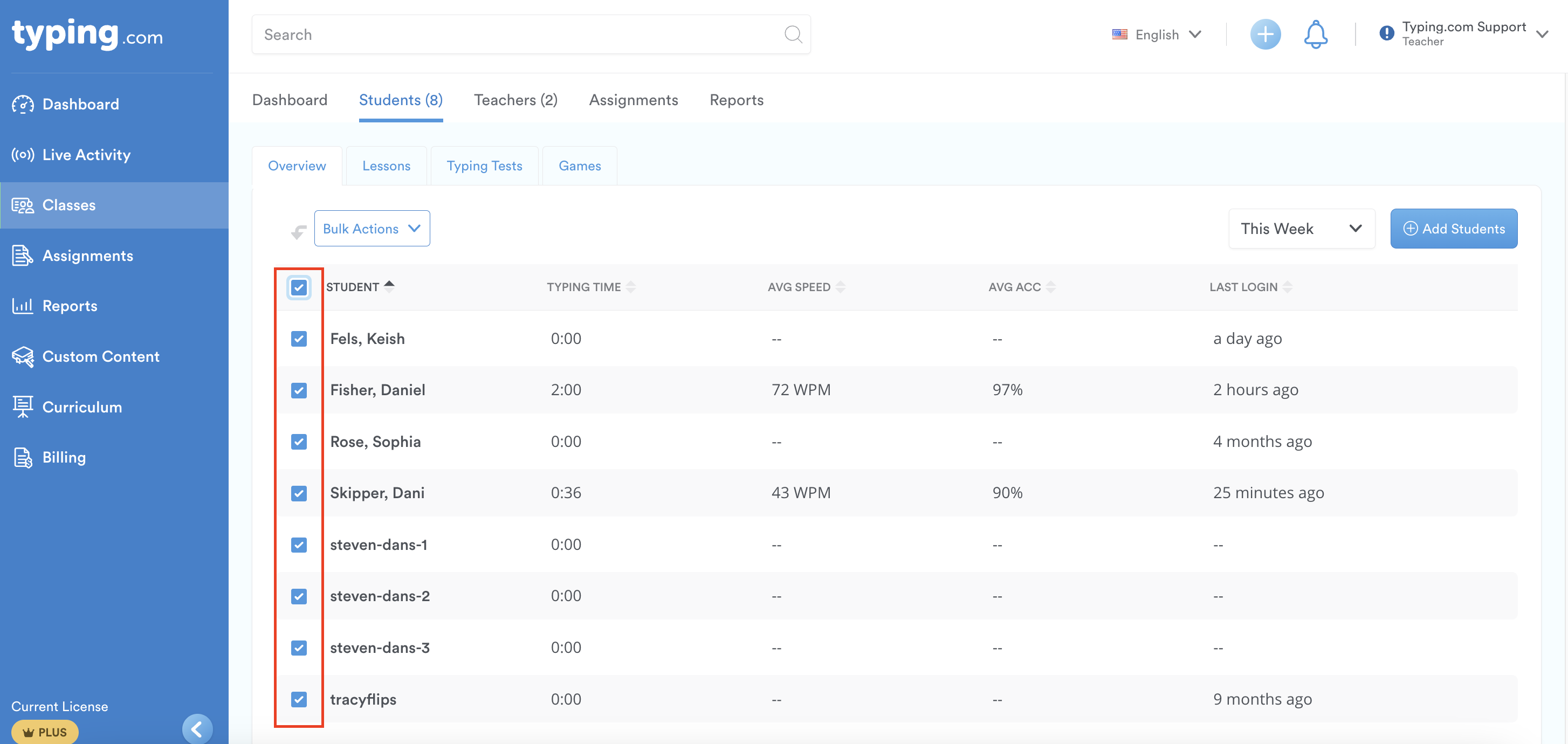Uncheck the Fisher, Daniel checkbox
The image size is (1568, 744).
(298, 390)
